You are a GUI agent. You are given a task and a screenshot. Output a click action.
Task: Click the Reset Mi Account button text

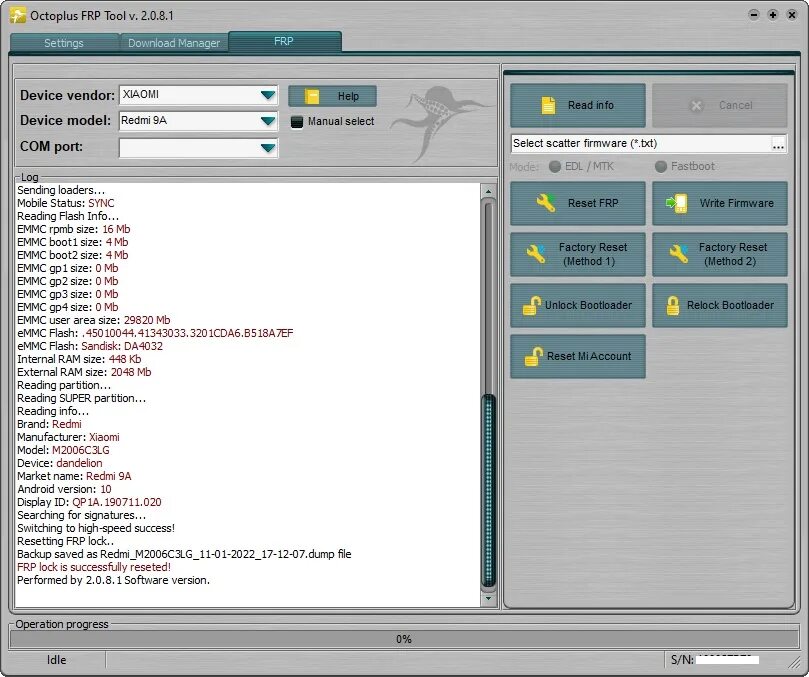[x=589, y=357]
